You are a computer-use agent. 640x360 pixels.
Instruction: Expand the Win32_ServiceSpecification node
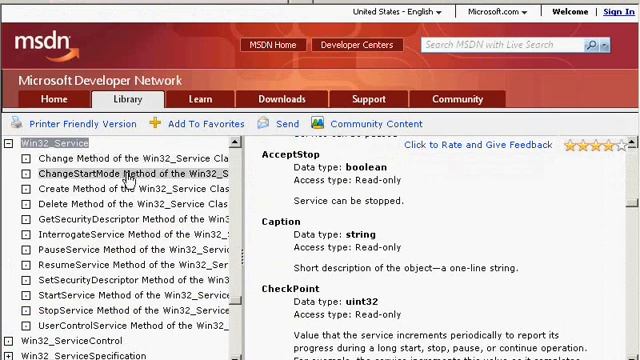[9, 356]
